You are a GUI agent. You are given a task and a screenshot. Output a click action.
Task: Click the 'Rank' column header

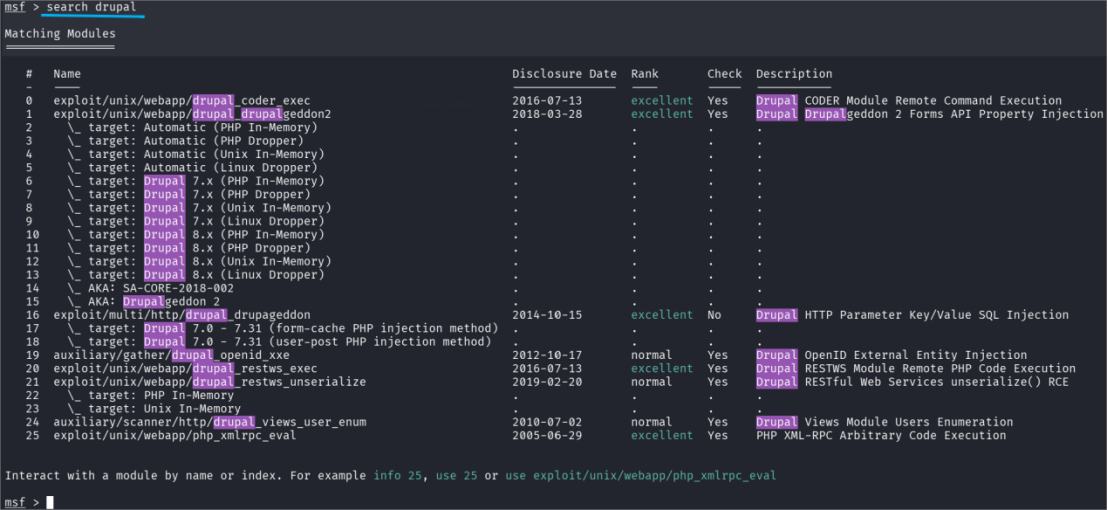(x=644, y=74)
